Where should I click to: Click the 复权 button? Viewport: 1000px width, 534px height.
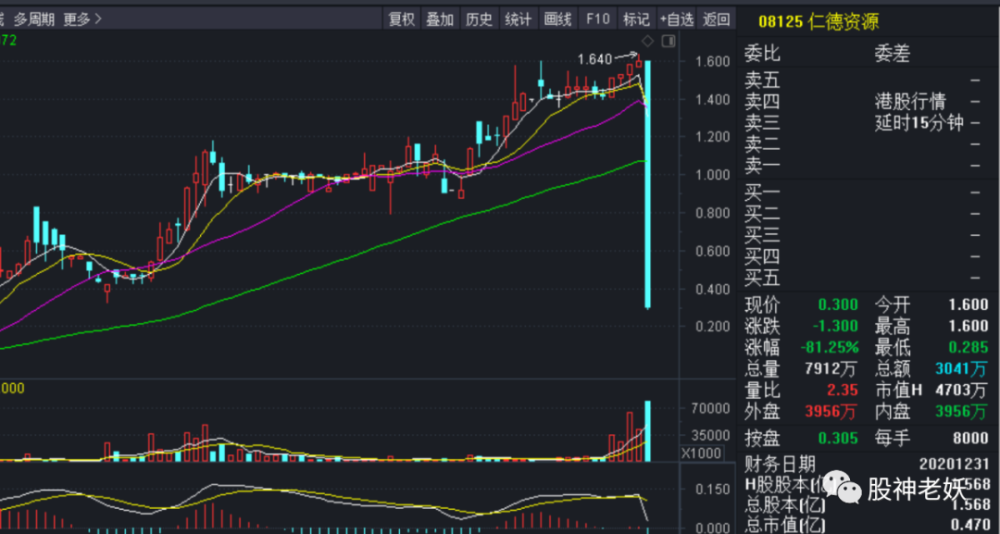(402, 19)
